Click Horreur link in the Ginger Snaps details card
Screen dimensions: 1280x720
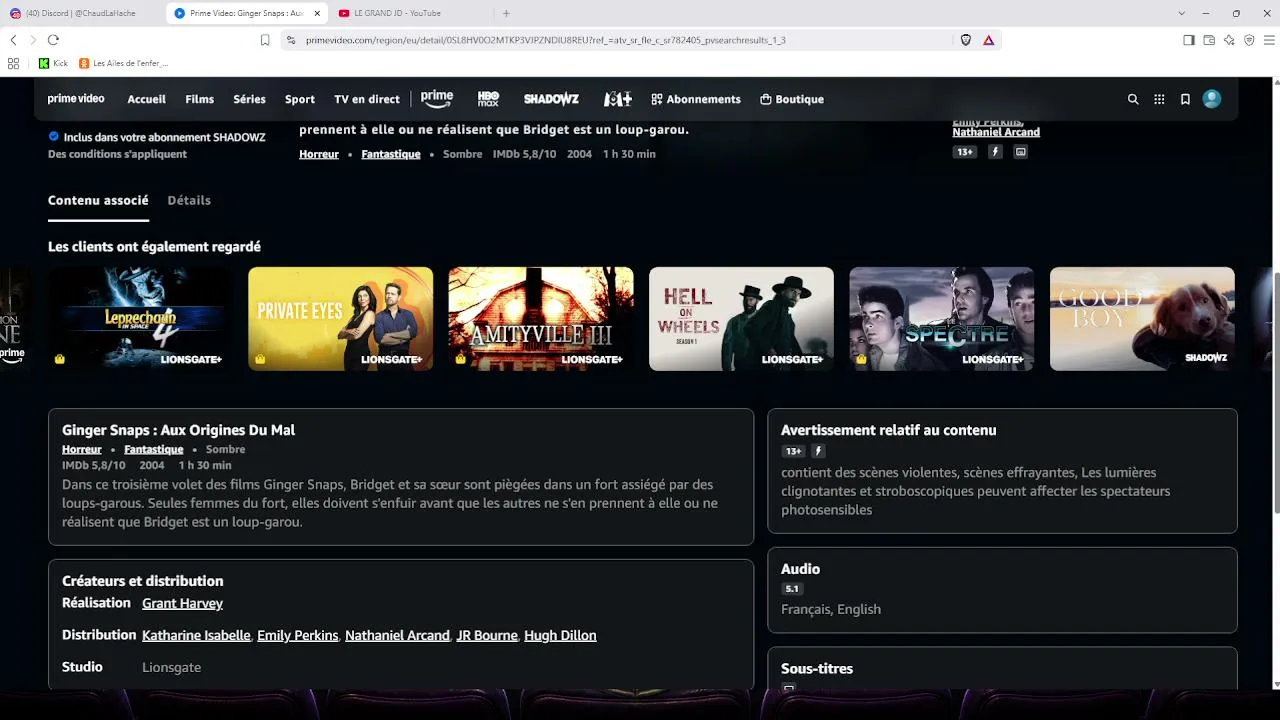[82, 450]
